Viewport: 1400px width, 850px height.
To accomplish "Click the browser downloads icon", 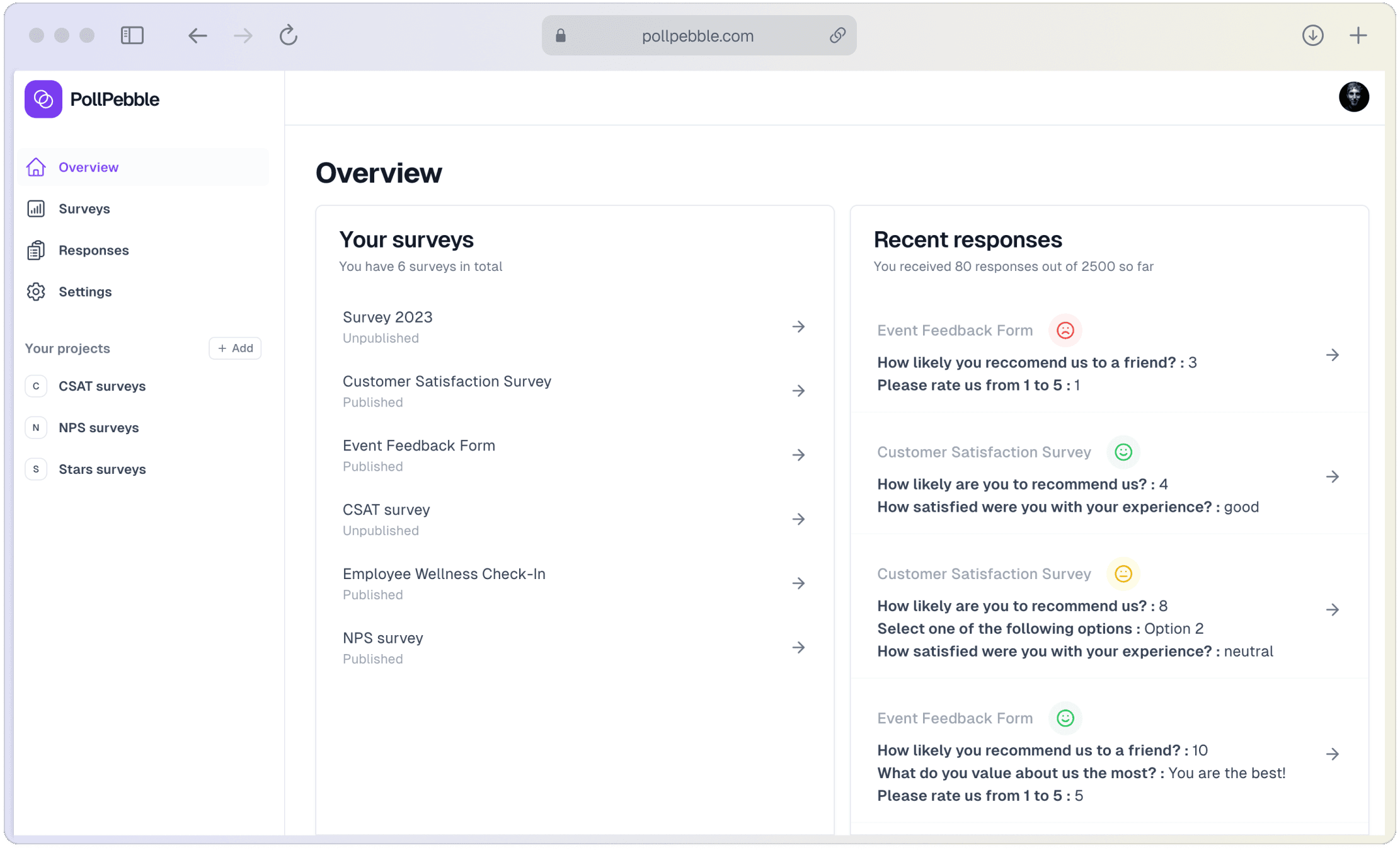I will [x=1312, y=35].
